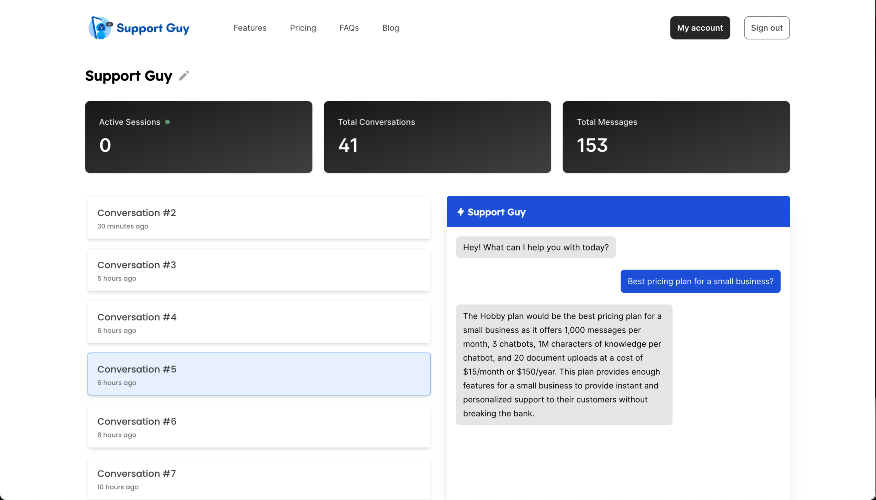
Task: Open the FAQs nav link
Action: coord(349,28)
